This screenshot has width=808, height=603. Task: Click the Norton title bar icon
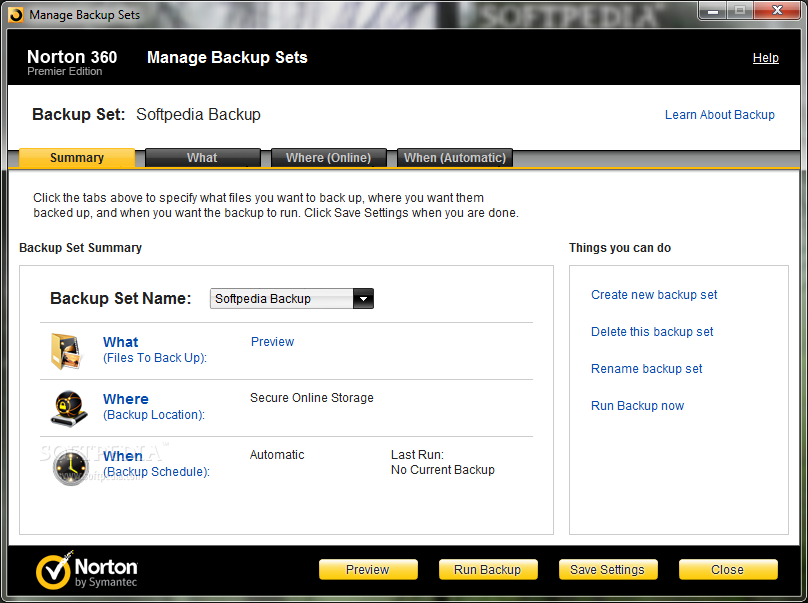(16, 15)
